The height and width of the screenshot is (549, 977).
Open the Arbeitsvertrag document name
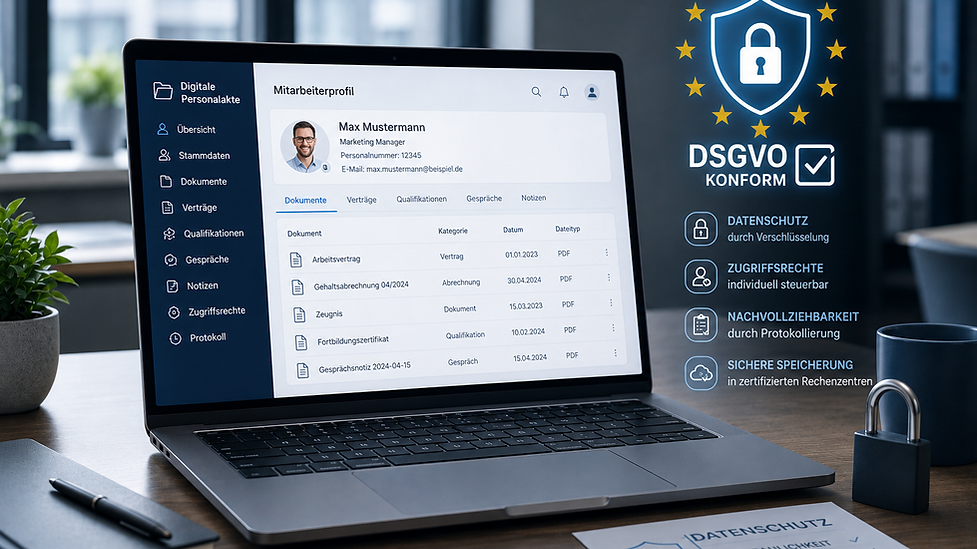pyautogui.click(x=336, y=259)
